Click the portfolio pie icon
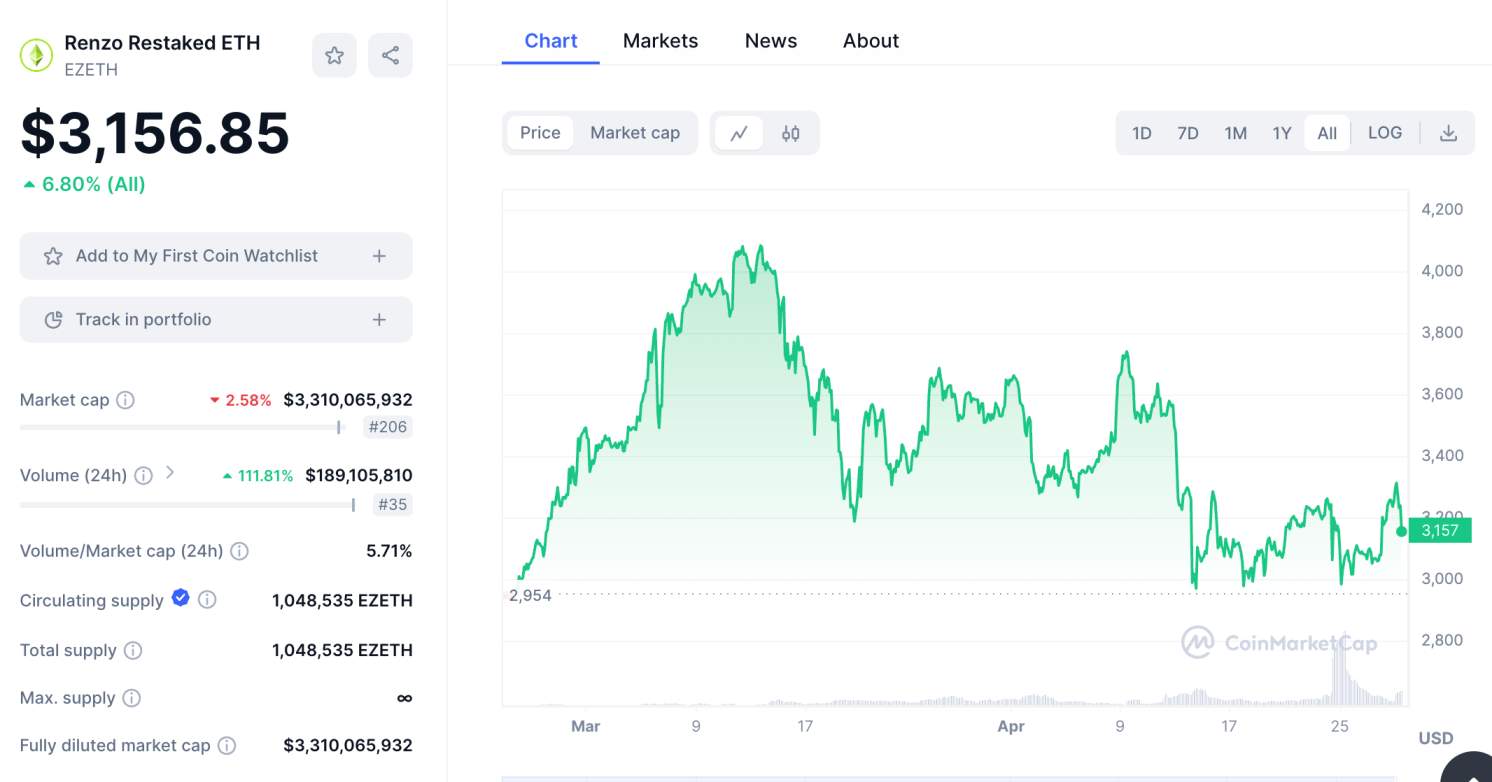The image size is (1492, 782). point(53,320)
